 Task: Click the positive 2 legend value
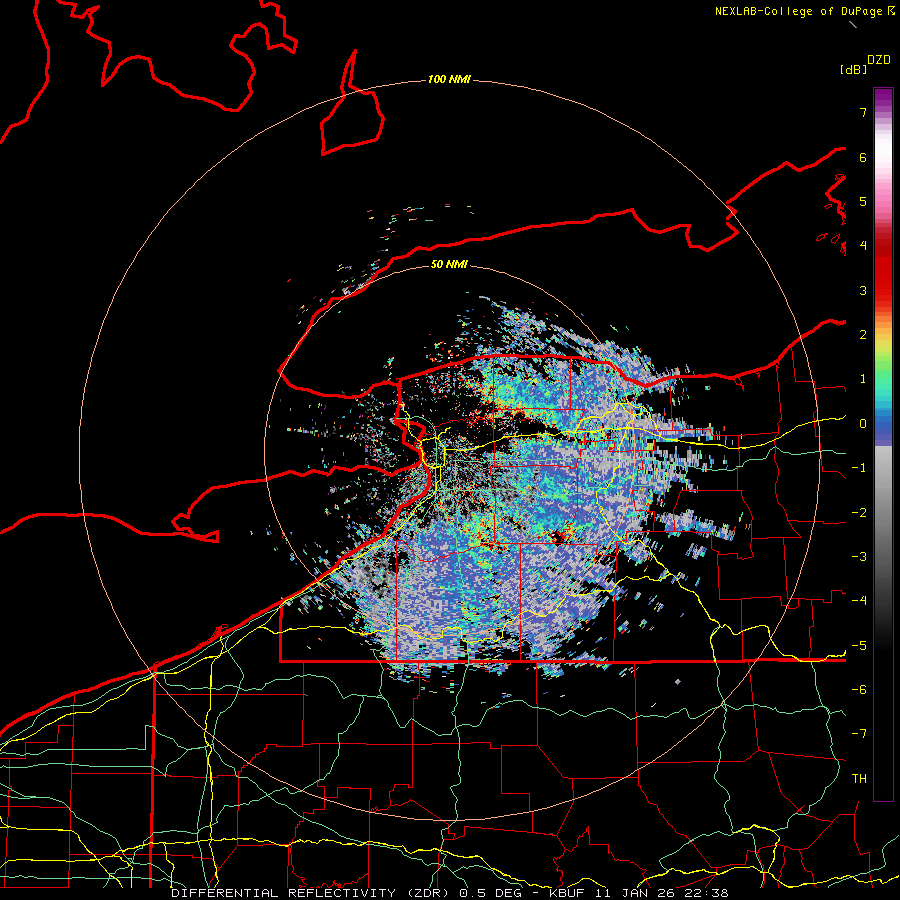point(863,335)
